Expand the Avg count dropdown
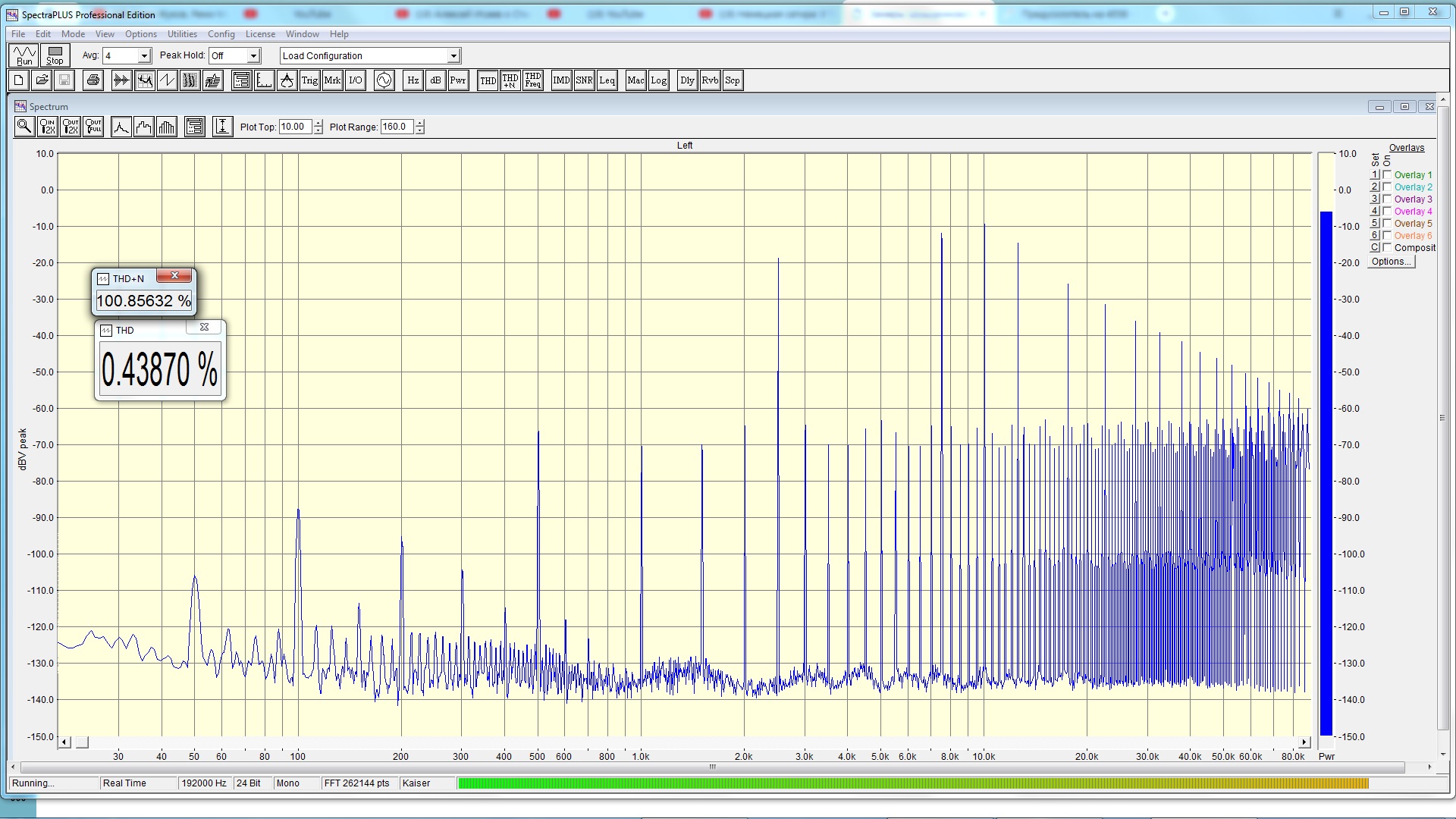This screenshot has width=1456, height=819. pyautogui.click(x=144, y=56)
